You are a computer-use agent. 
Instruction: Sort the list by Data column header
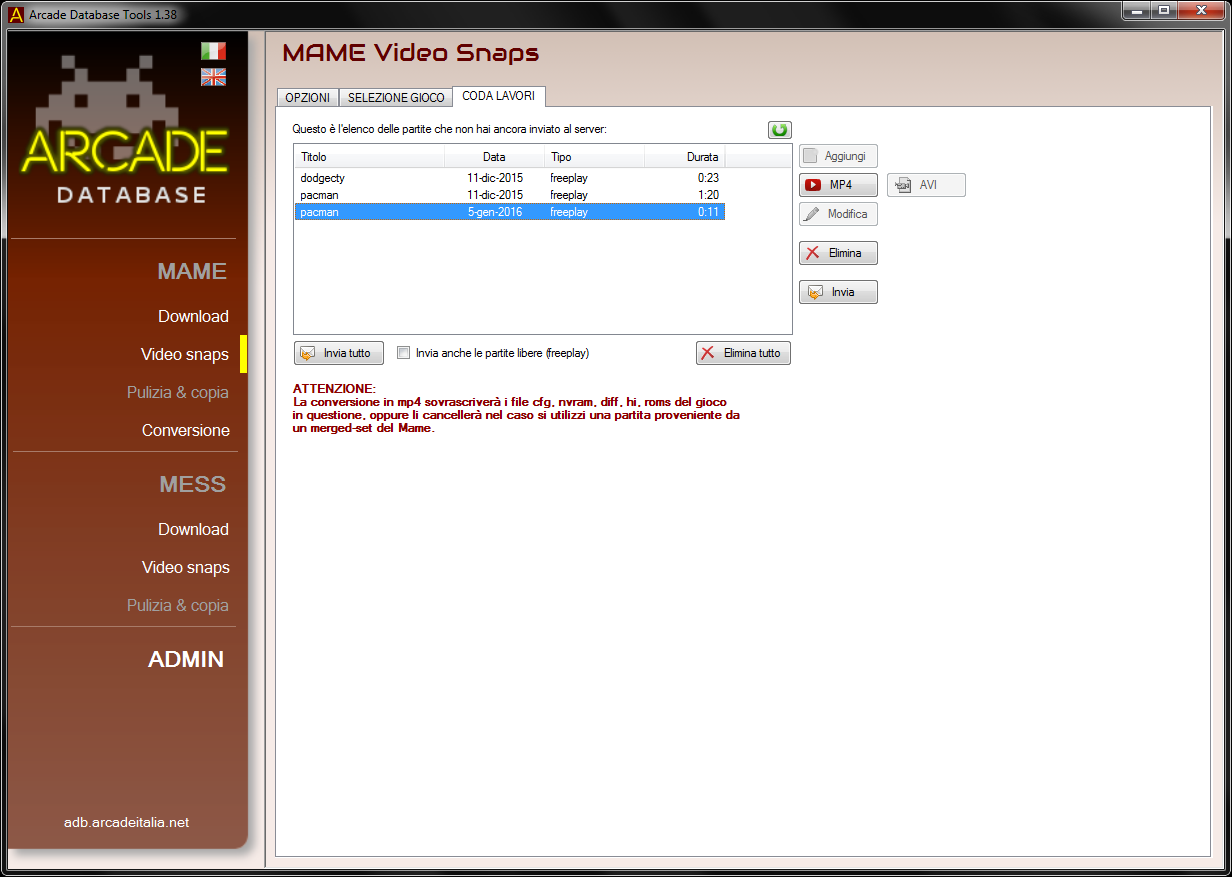coord(494,157)
